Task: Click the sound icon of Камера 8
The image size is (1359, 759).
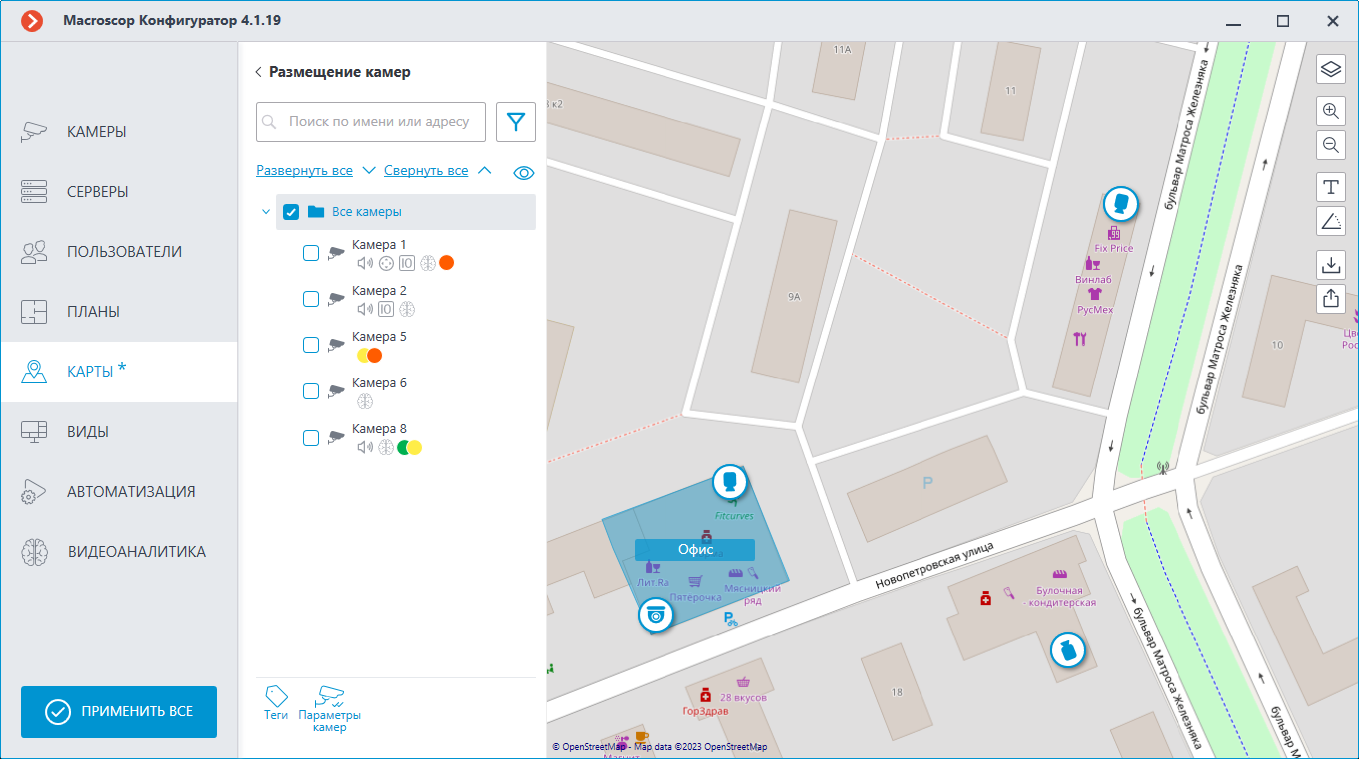Action: point(365,447)
